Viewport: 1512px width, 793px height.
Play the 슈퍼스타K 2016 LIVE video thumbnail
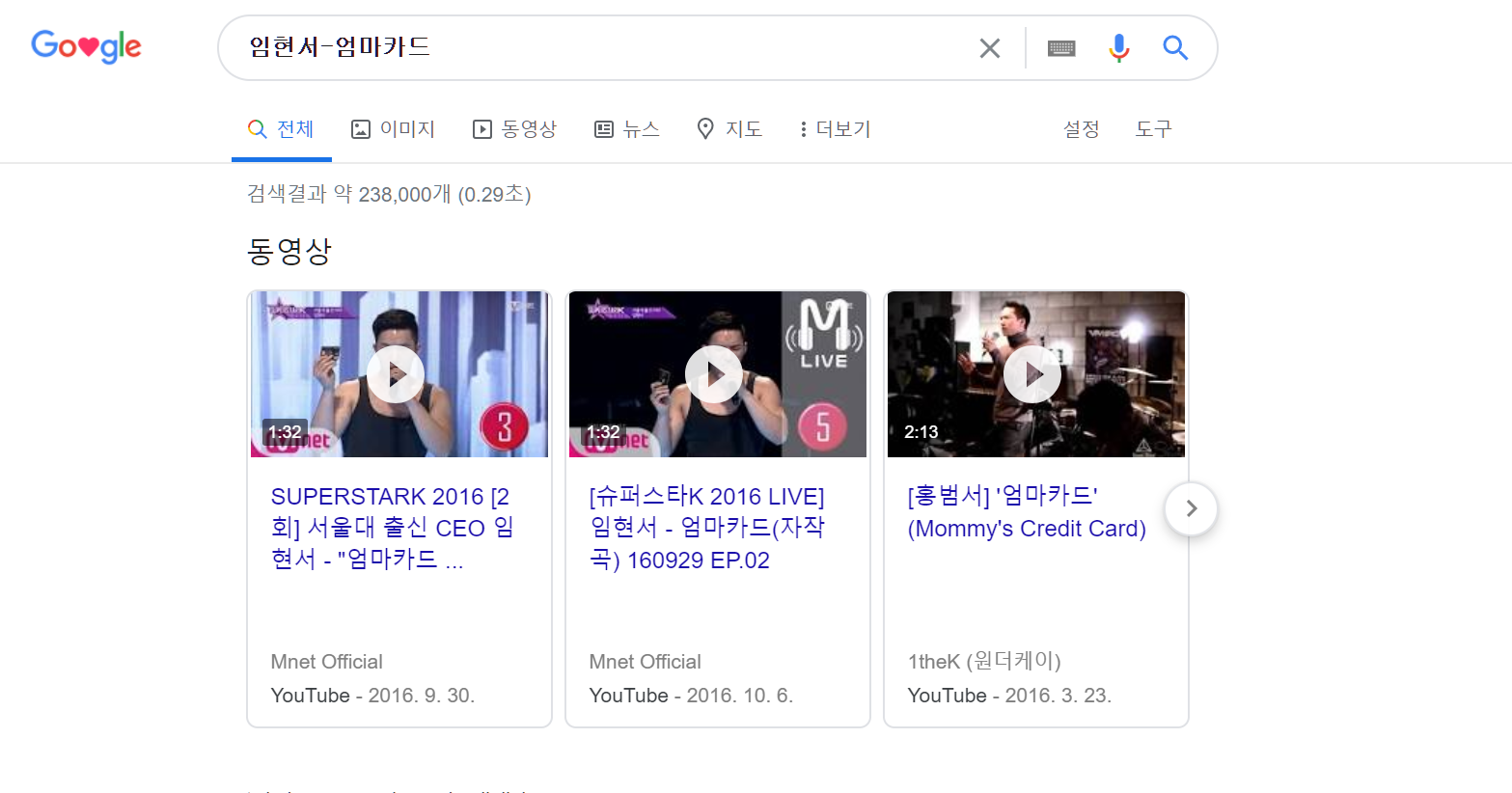(x=718, y=374)
